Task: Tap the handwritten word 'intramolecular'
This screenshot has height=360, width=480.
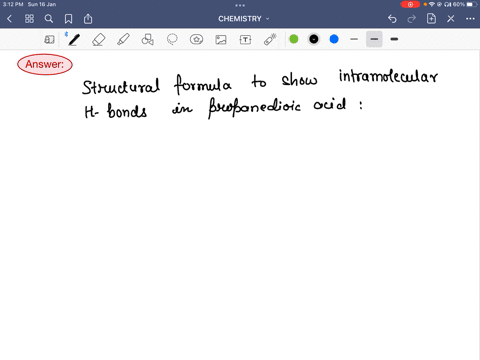Action: (x=388, y=76)
